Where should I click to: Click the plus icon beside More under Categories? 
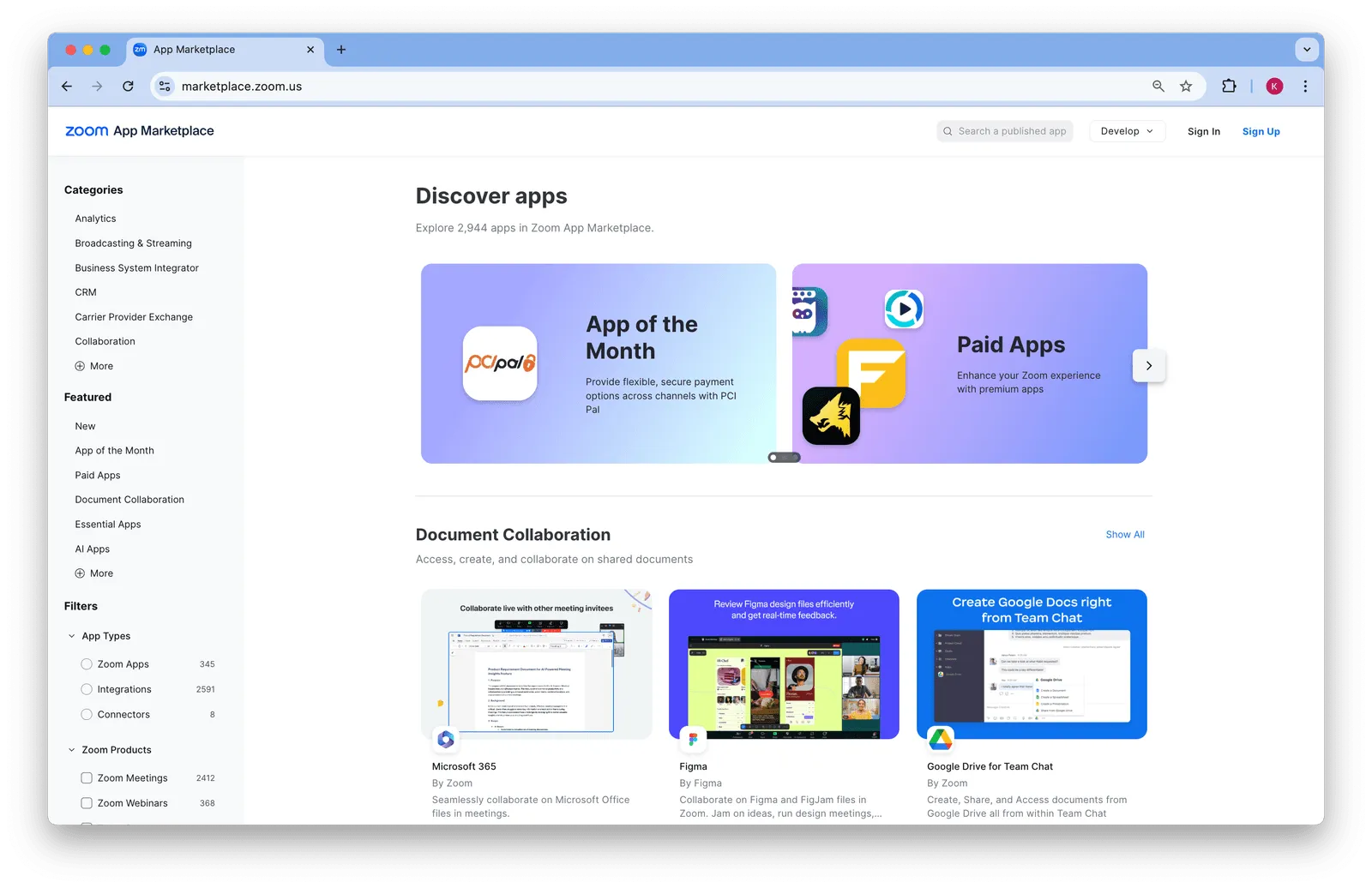(x=80, y=366)
